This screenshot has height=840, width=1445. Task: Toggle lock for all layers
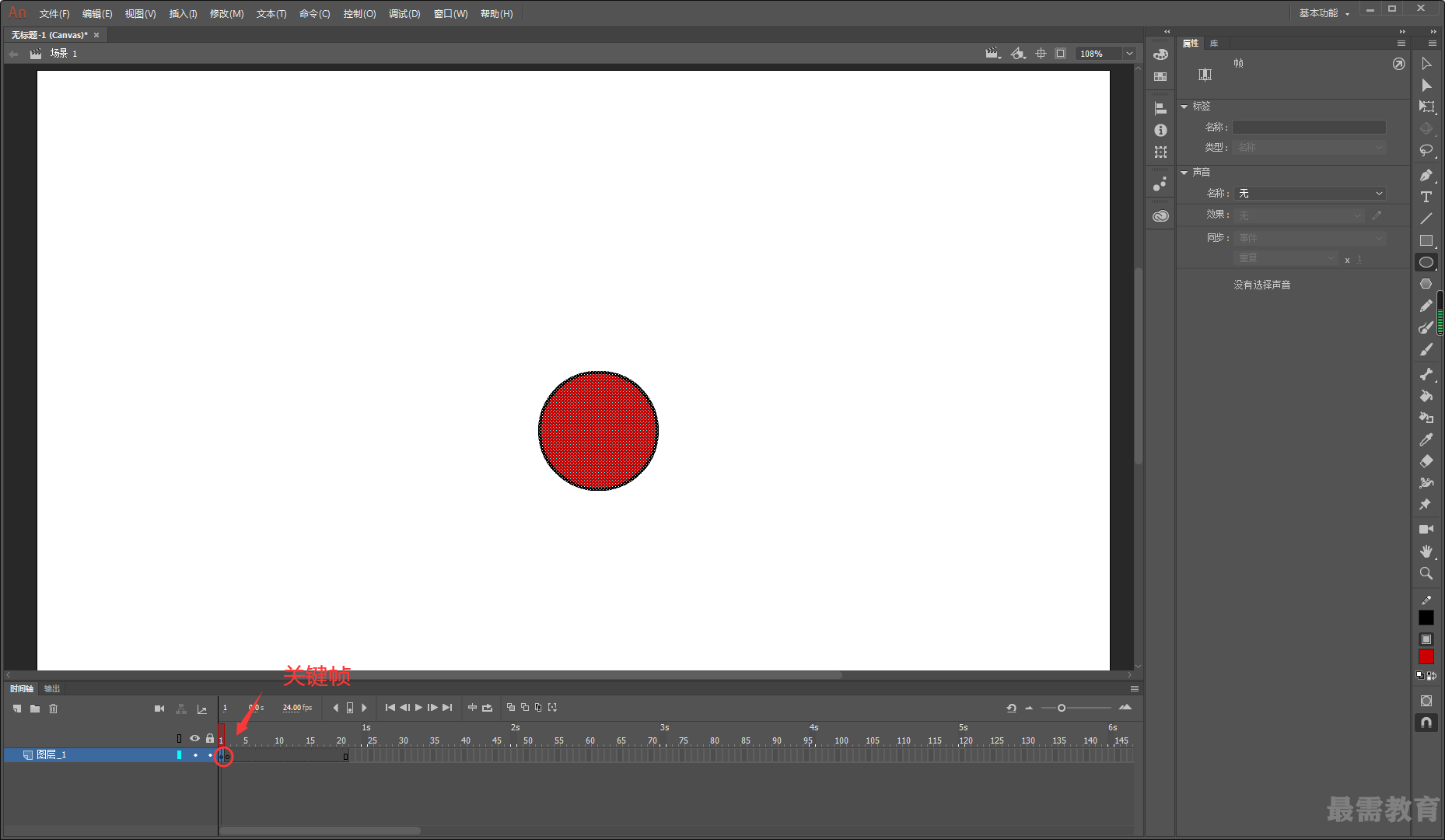pos(210,738)
